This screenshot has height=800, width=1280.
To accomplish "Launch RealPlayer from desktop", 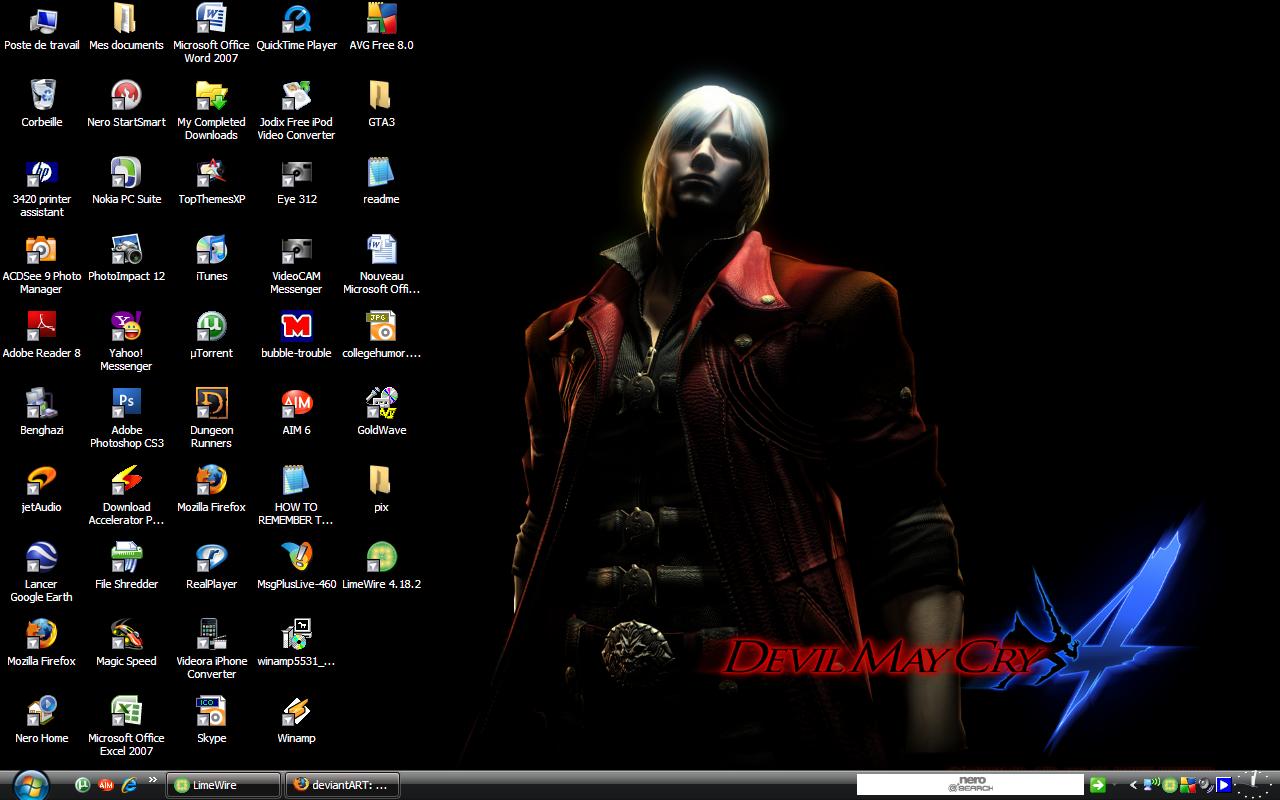I will 211,567.
